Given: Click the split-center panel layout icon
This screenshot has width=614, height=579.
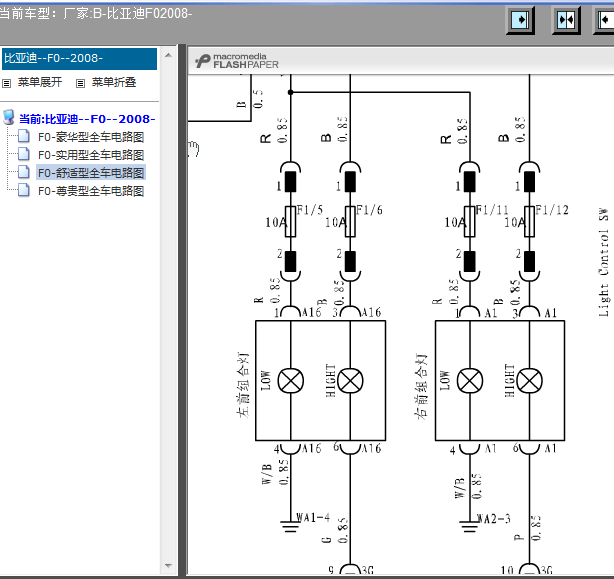Looking at the screenshot, I should 566,20.
